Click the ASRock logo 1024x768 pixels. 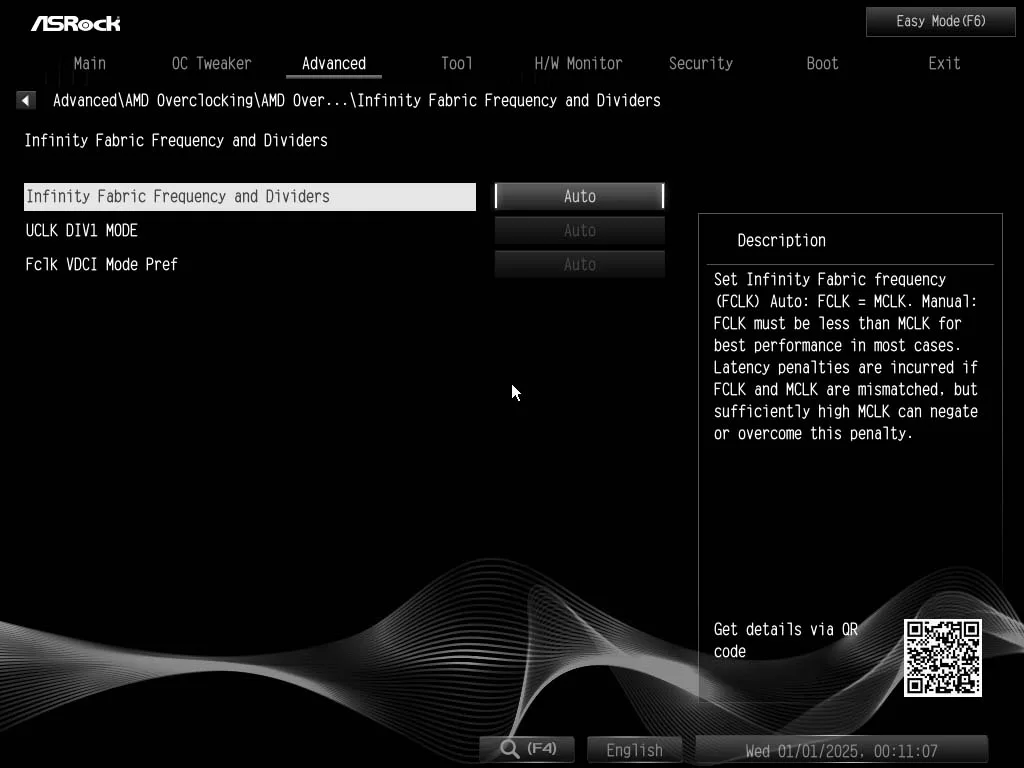pos(76,24)
